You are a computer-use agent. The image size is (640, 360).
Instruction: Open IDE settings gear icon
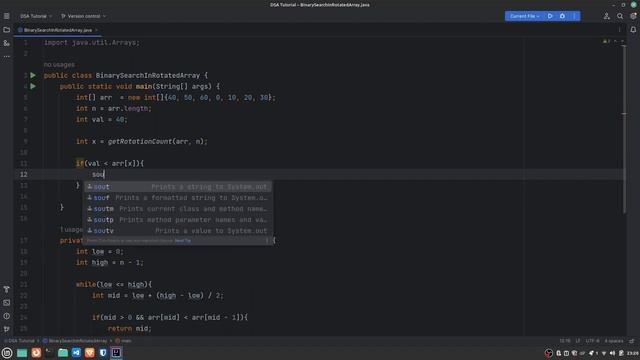click(x=633, y=16)
